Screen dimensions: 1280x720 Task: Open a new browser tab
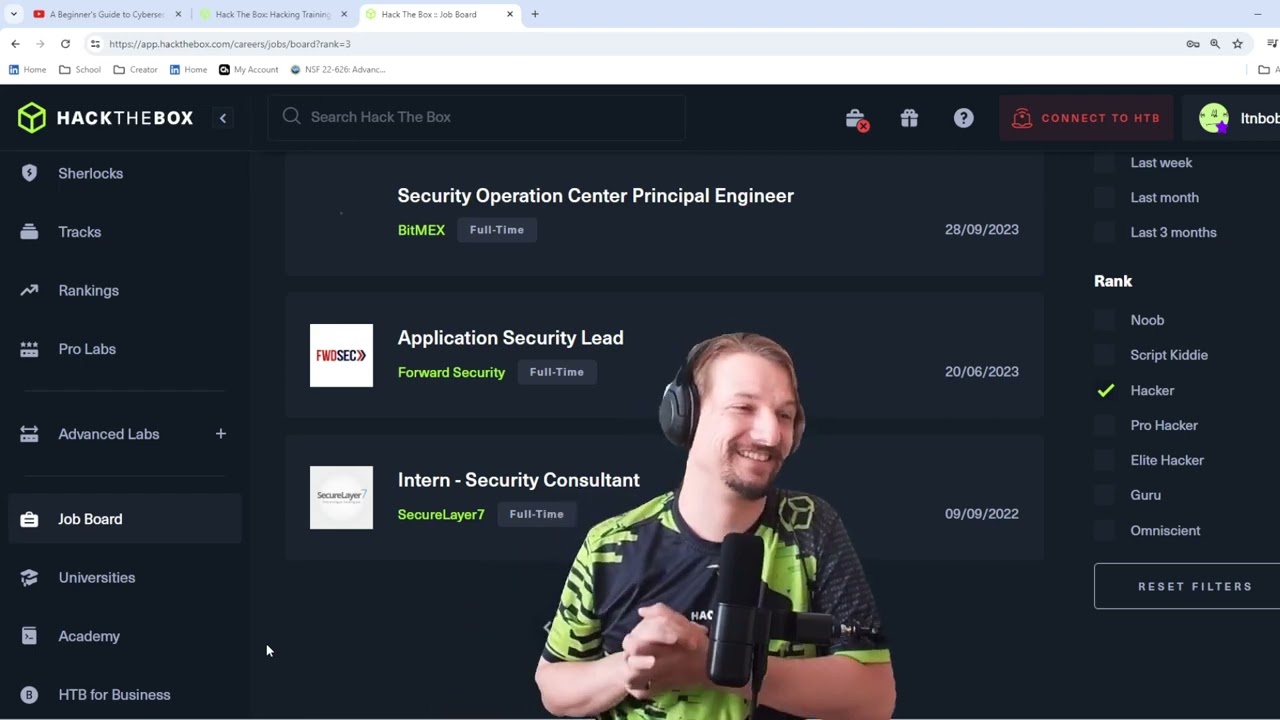click(x=534, y=14)
